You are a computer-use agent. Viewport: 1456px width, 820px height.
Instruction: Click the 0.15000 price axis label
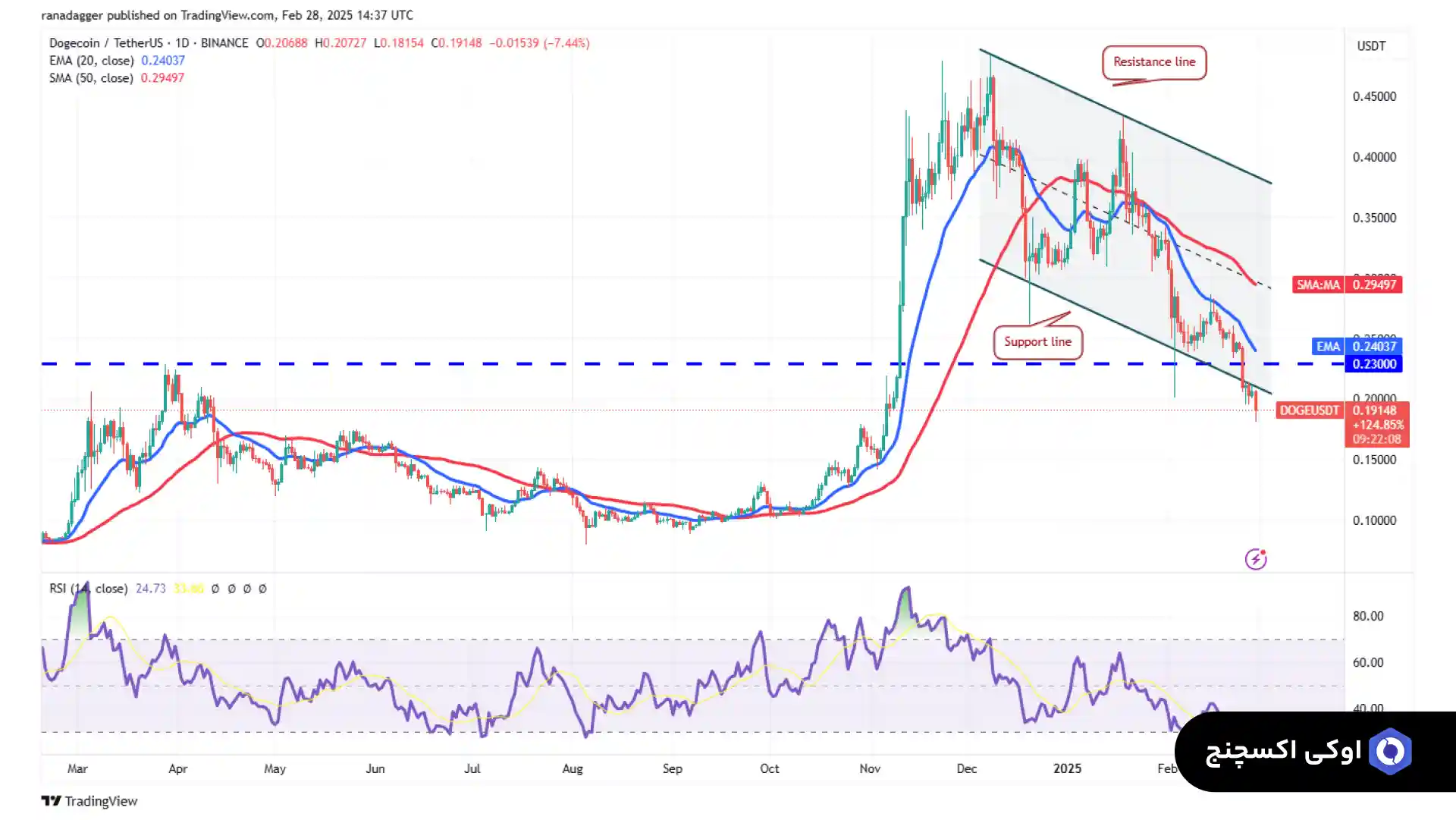click(1374, 460)
